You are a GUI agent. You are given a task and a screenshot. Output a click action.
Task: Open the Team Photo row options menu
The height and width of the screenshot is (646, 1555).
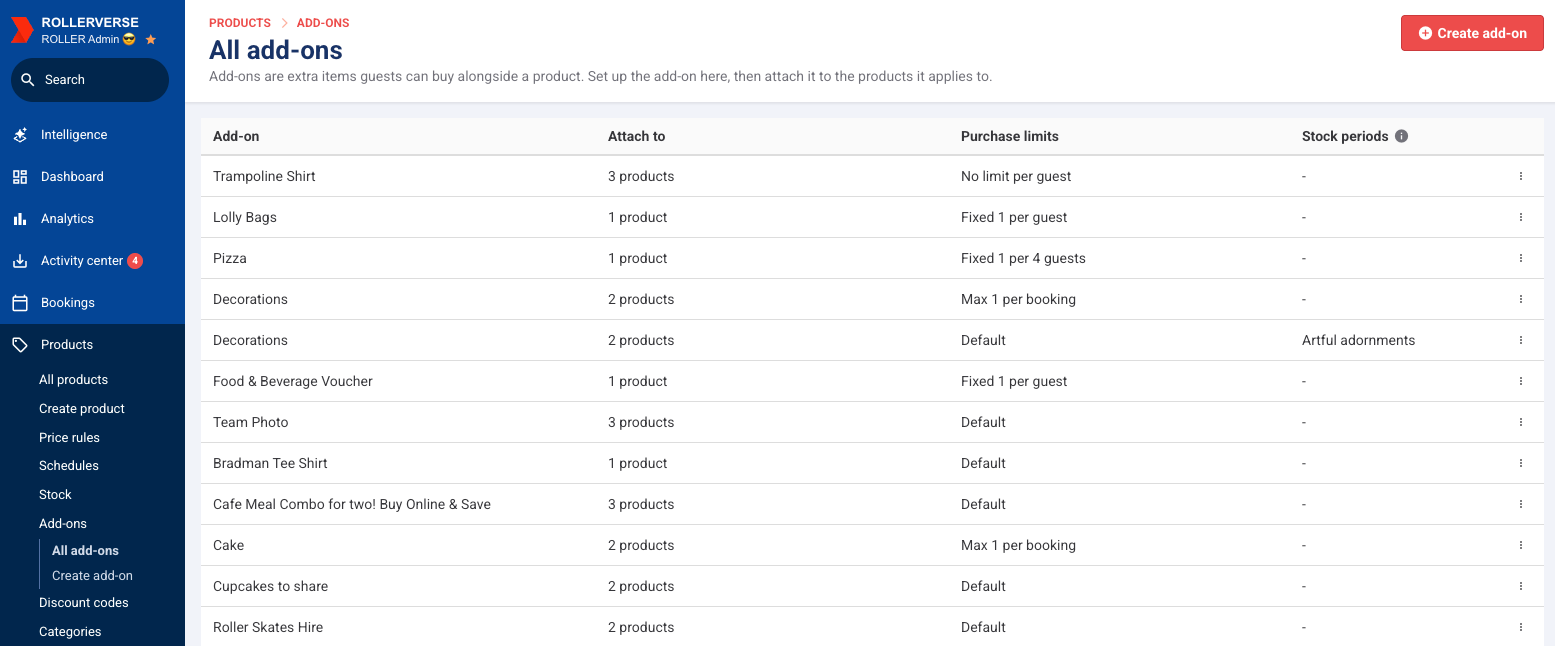point(1521,422)
